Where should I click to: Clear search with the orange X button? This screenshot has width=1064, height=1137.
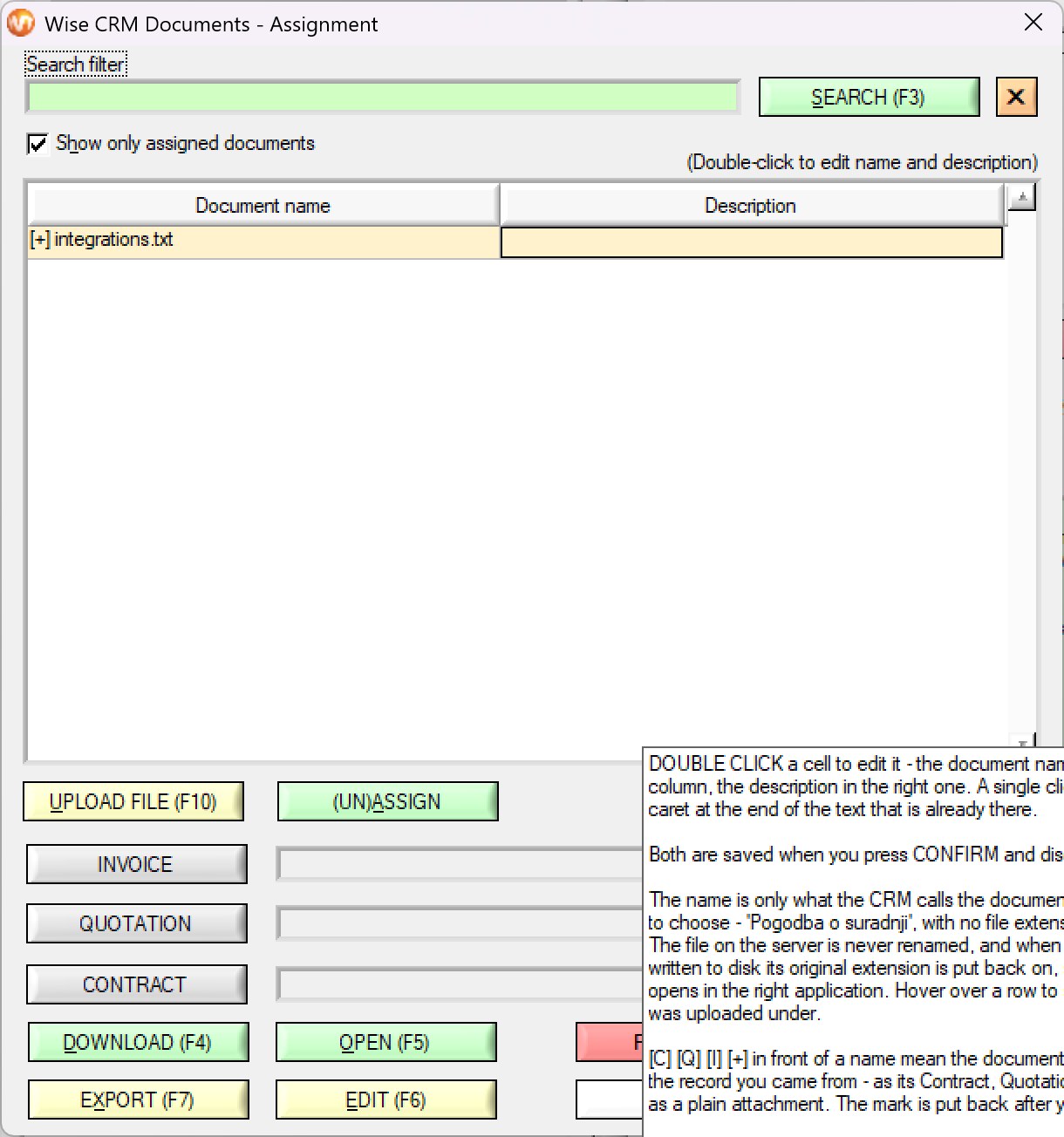click(x=1016, y=97)
